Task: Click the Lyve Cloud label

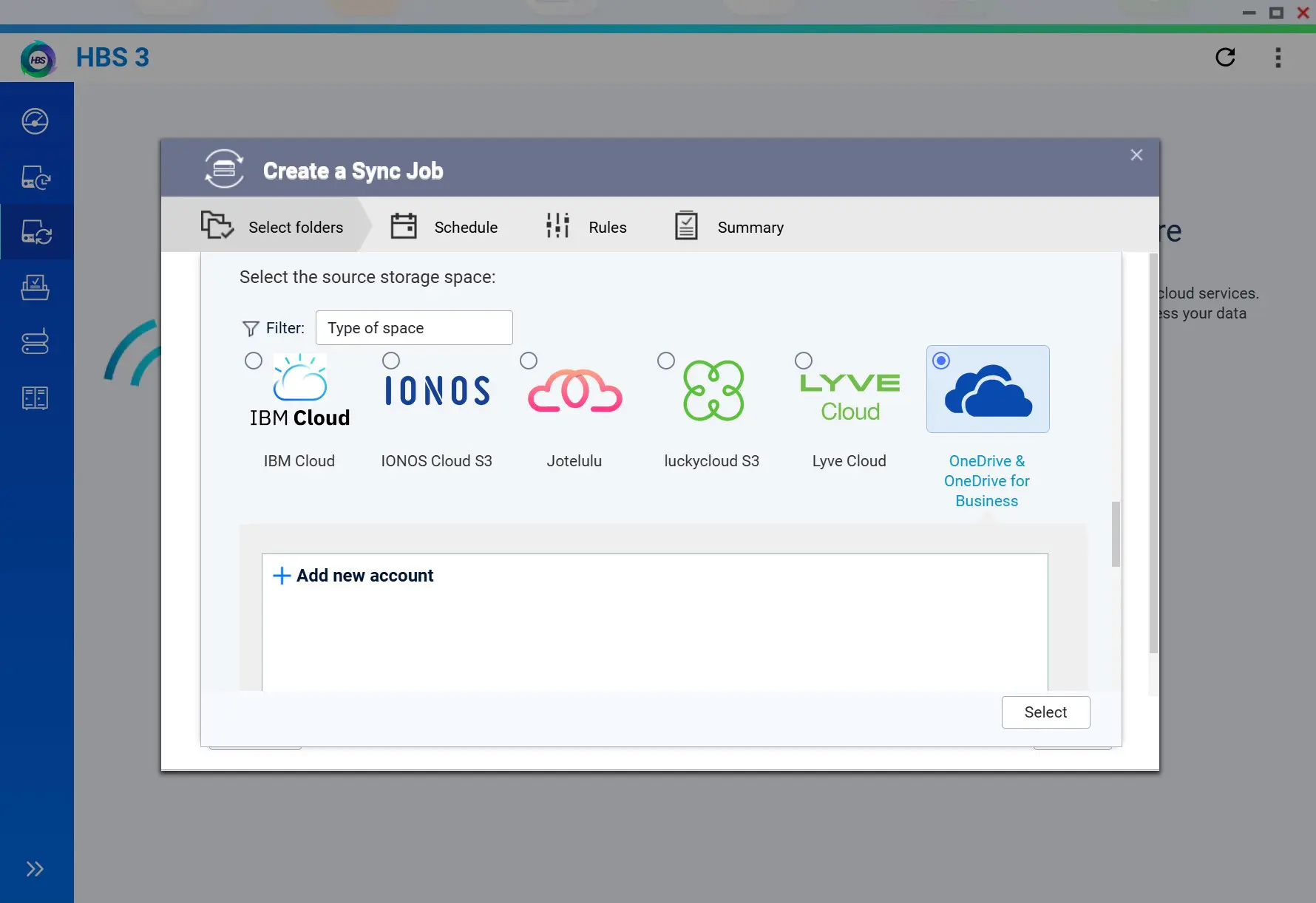Action: coord(849,461)
